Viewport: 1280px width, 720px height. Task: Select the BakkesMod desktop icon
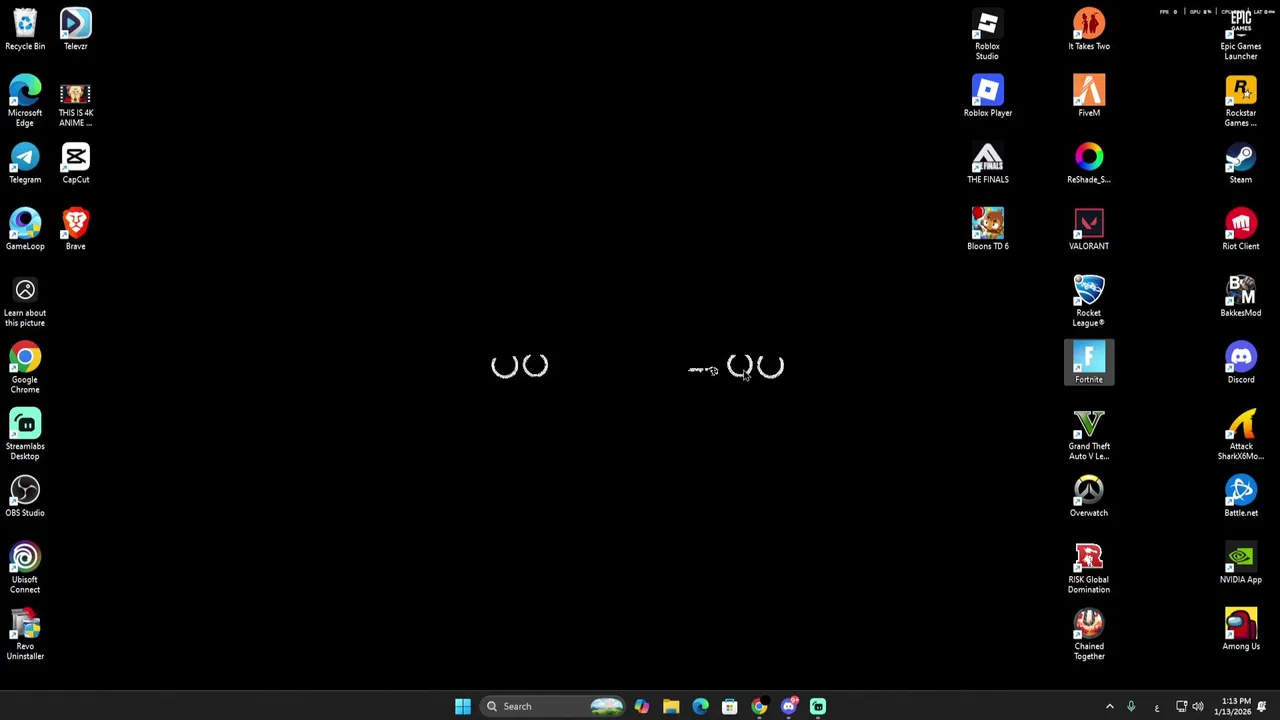click(x=1240, y=296)
